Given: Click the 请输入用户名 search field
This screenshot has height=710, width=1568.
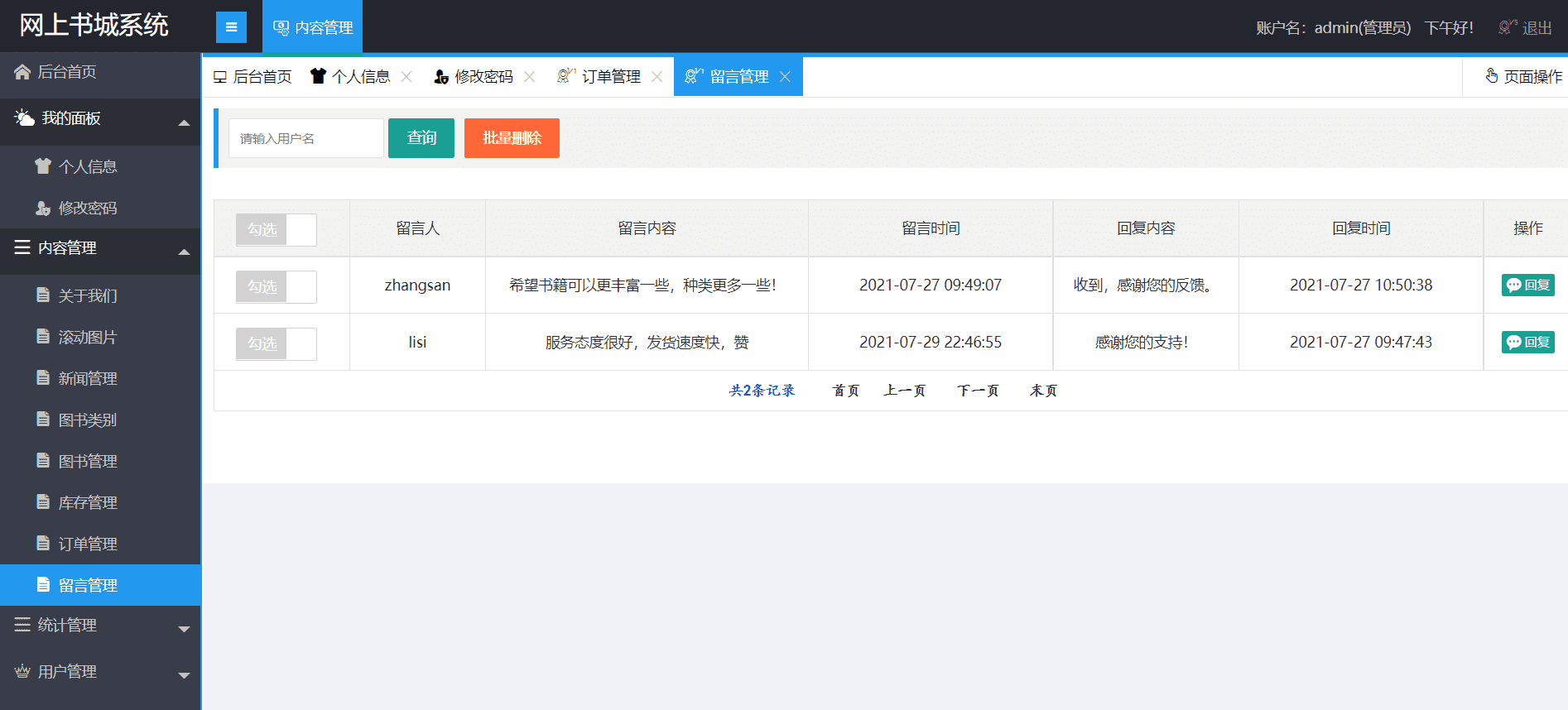Looking at the screenshot, I should (x=306, y=138).
